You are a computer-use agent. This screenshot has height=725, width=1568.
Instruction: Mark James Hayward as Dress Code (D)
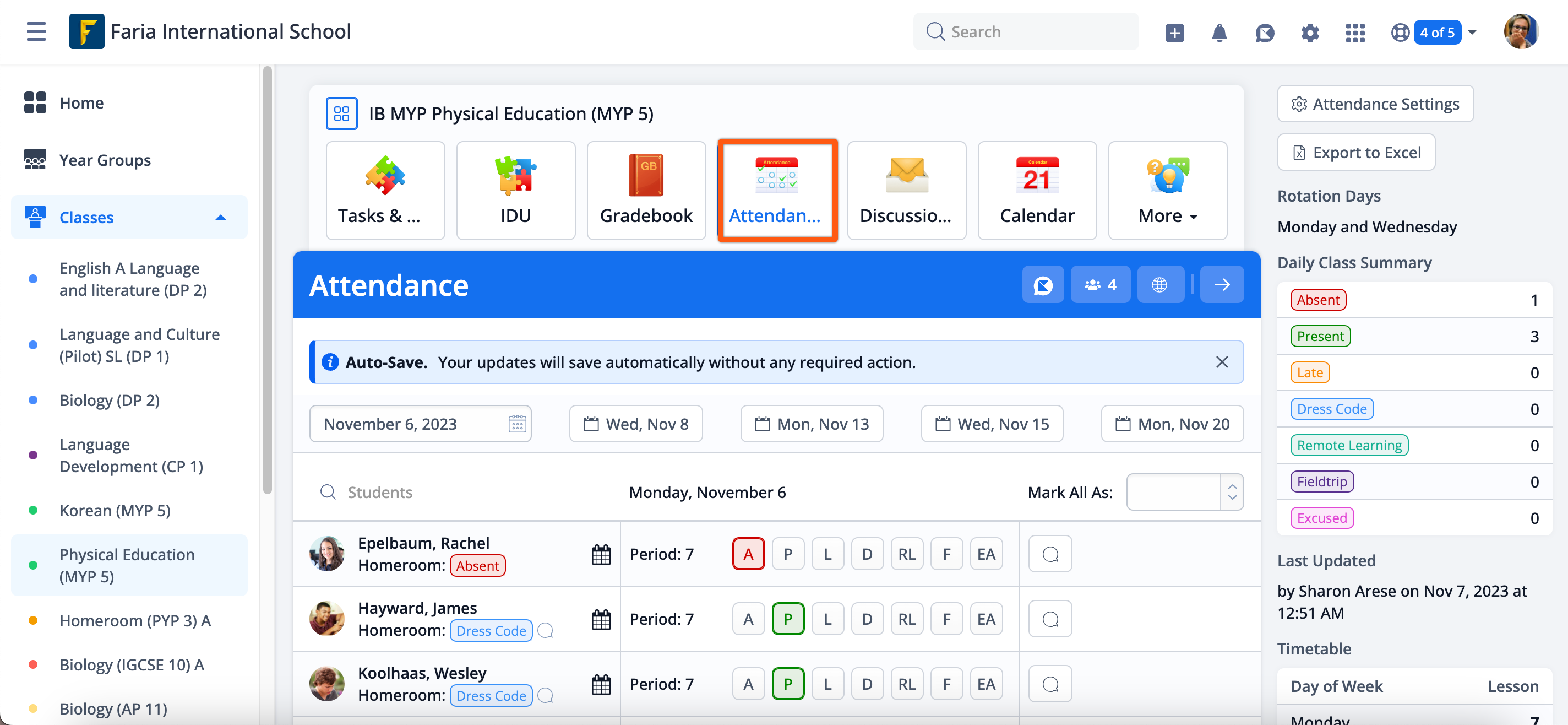click(x=867, y=620)
